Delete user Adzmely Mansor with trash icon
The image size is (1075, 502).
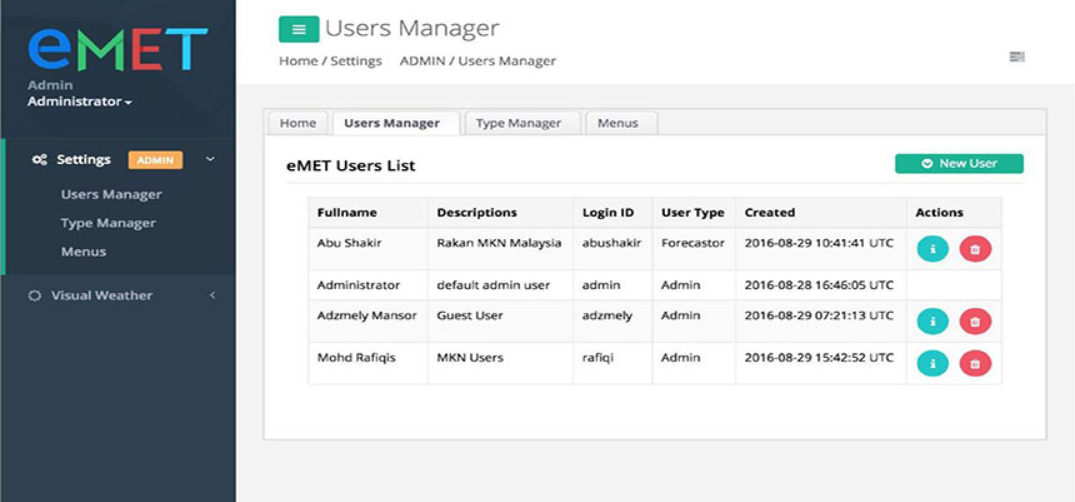[x=975, y=321]
